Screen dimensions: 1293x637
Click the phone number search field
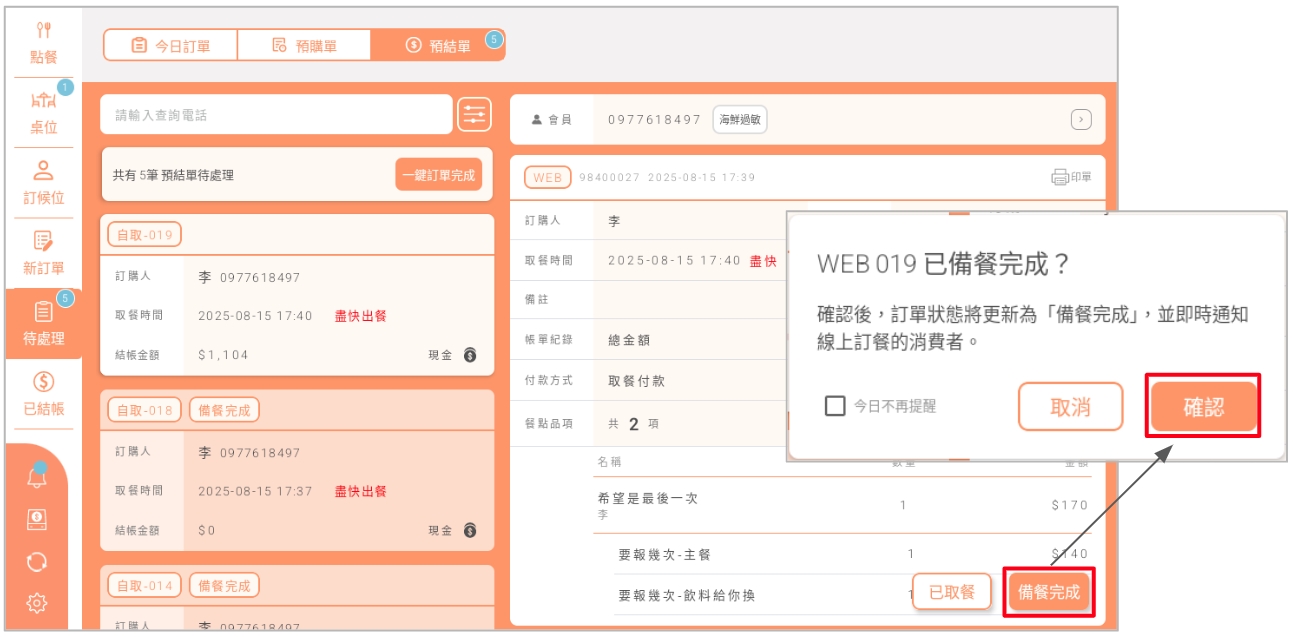[x=276, y=115]
